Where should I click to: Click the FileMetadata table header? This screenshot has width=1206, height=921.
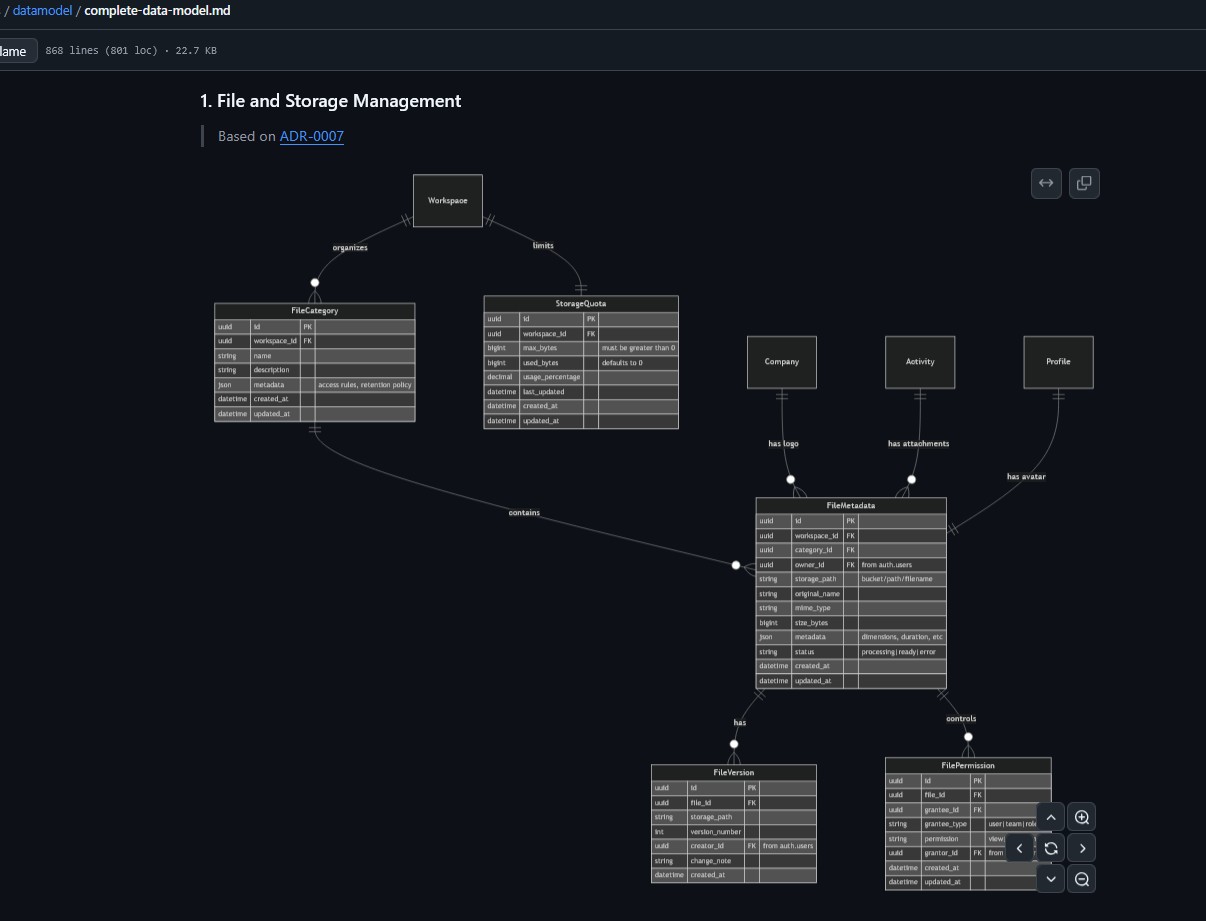click(x=850, y=505)
